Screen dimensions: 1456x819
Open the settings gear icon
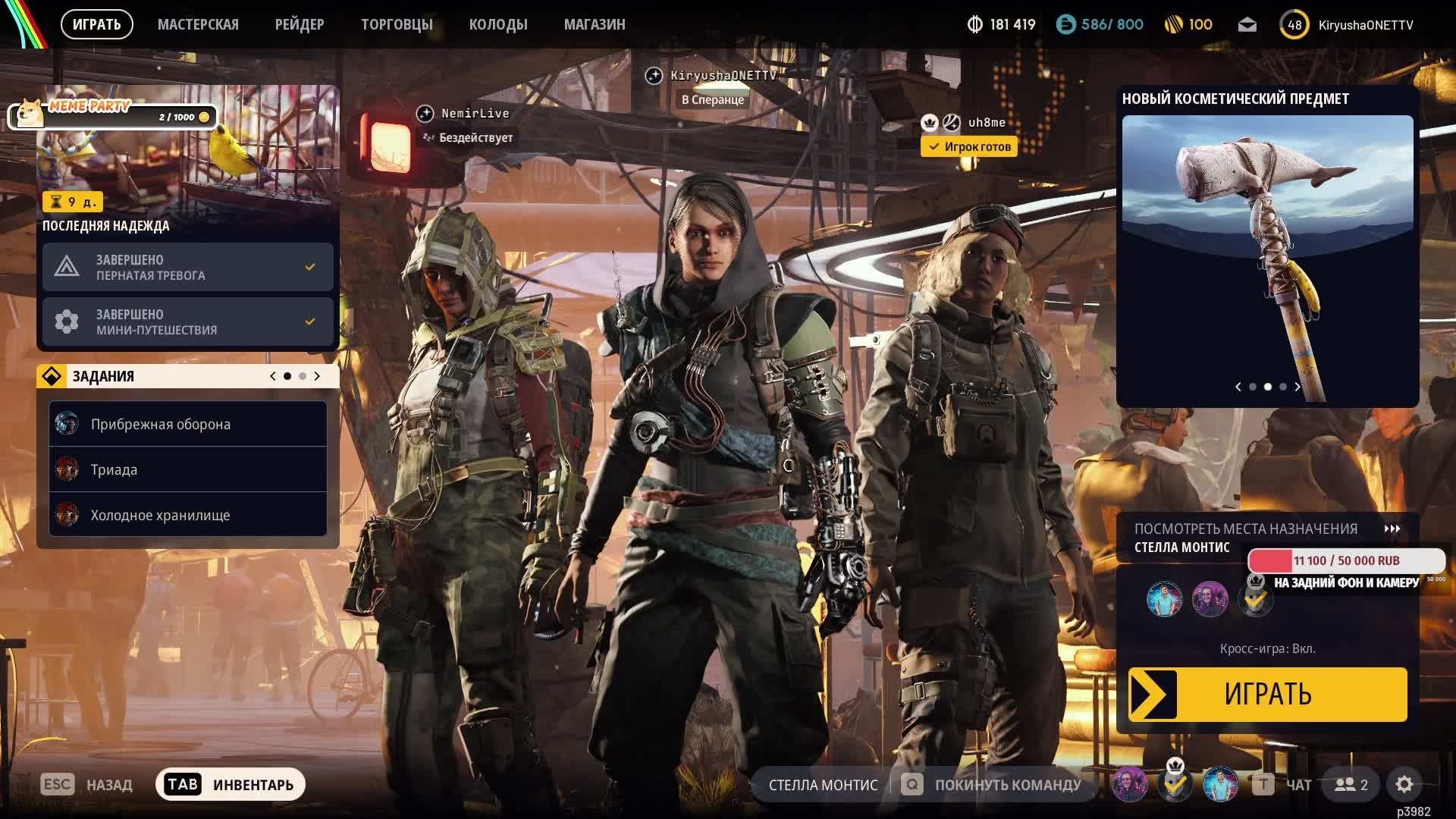[x=1404, y=784]
